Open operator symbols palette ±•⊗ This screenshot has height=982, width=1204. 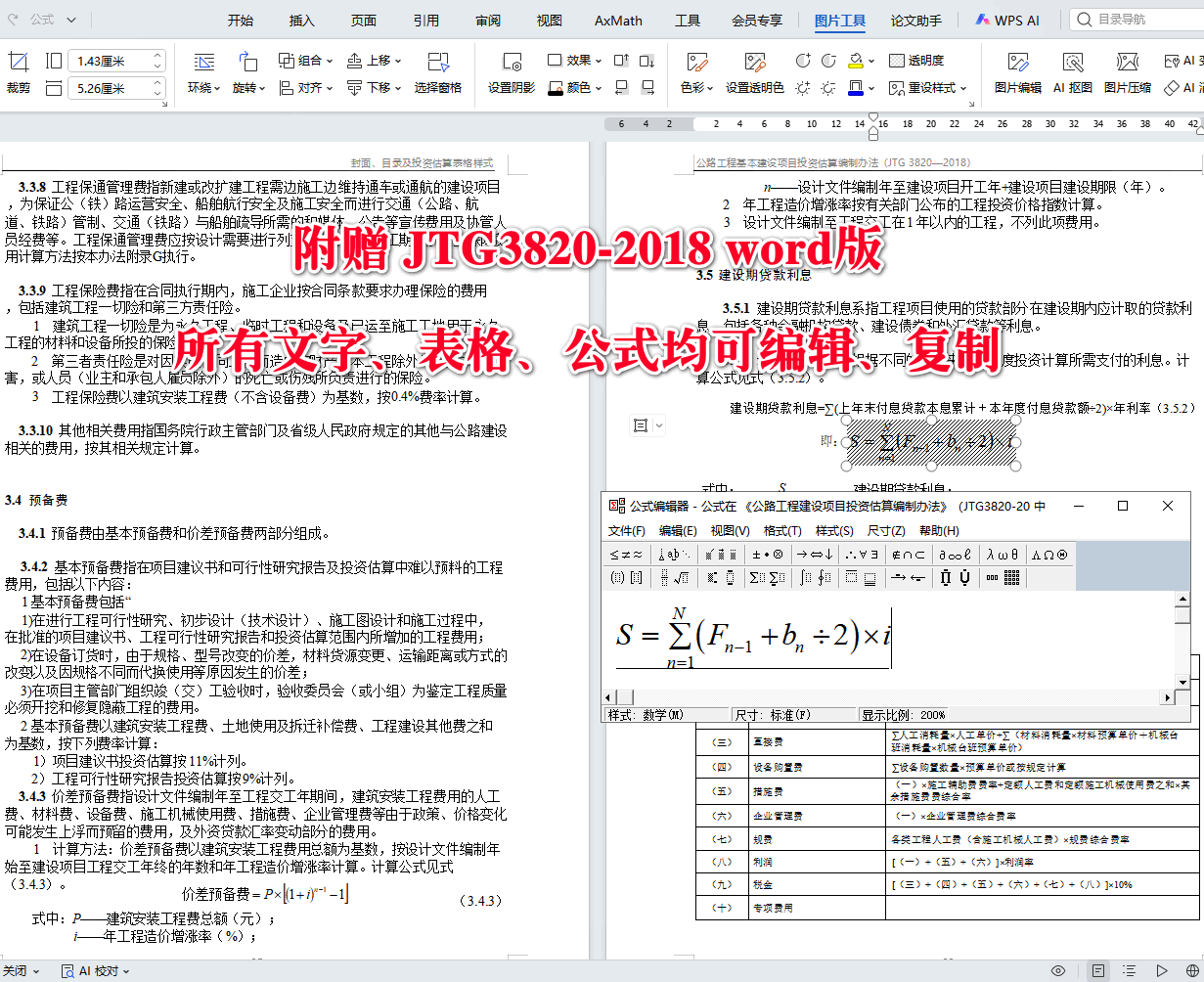769,555
